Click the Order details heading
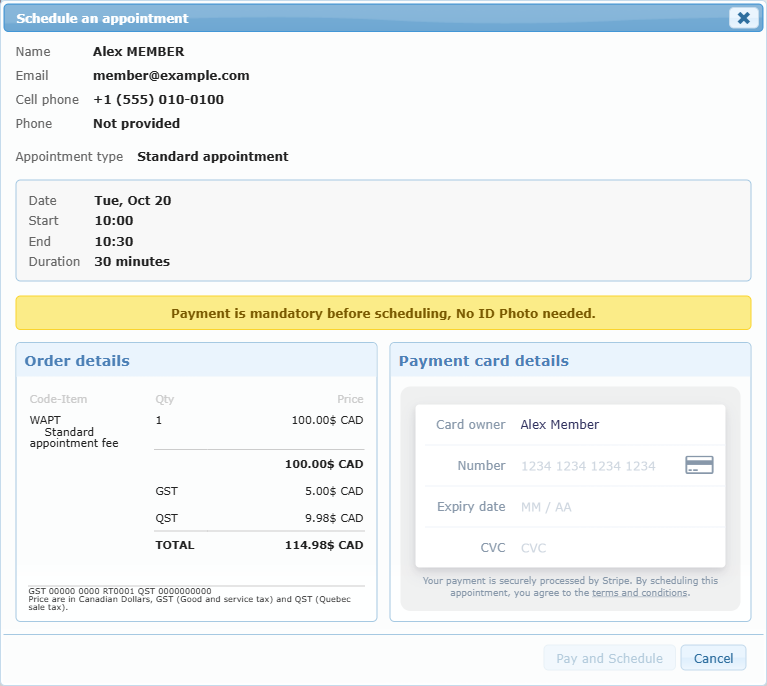 (x=77, y=361)
